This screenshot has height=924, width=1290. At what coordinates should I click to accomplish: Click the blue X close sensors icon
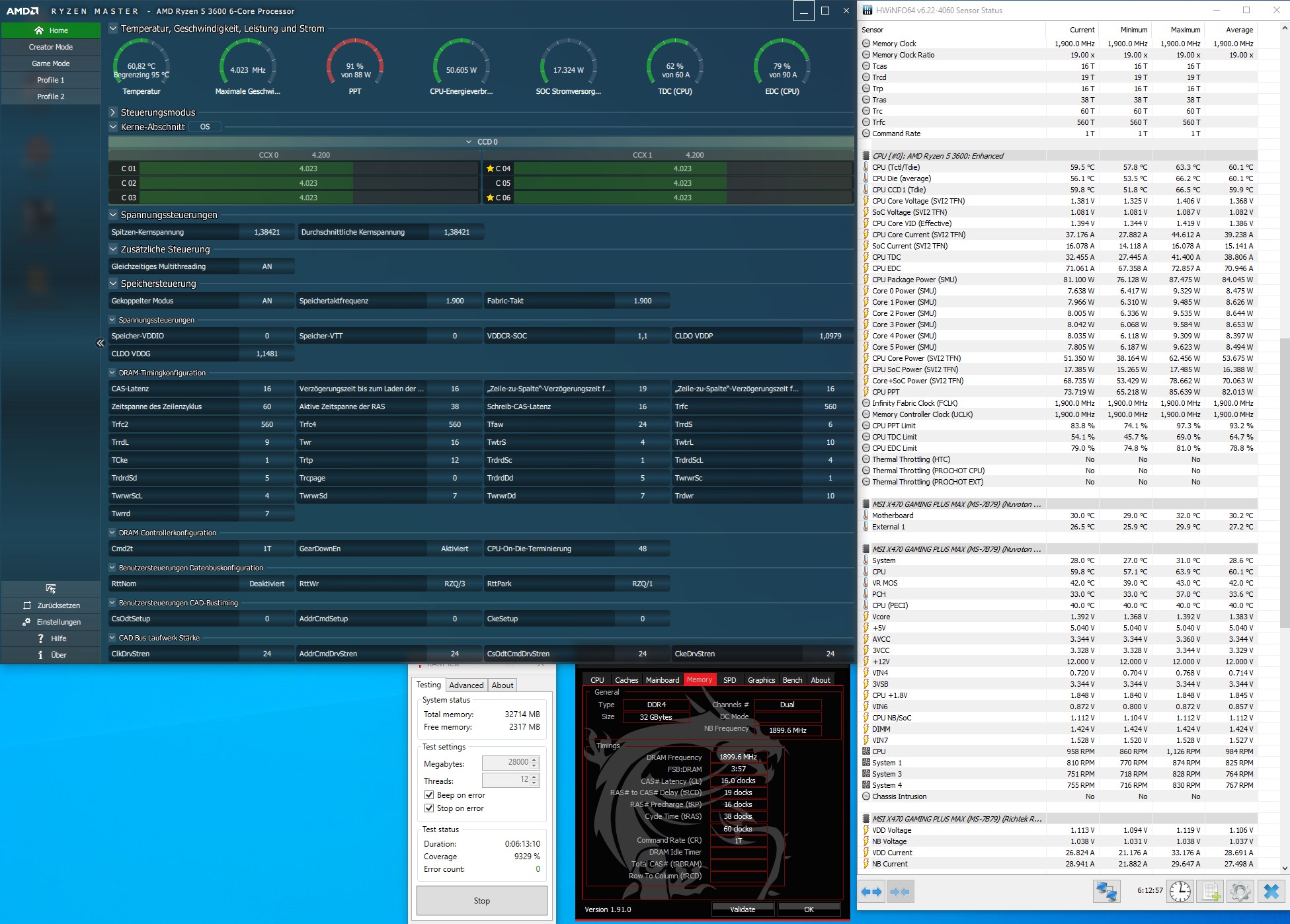point(1271,892)
